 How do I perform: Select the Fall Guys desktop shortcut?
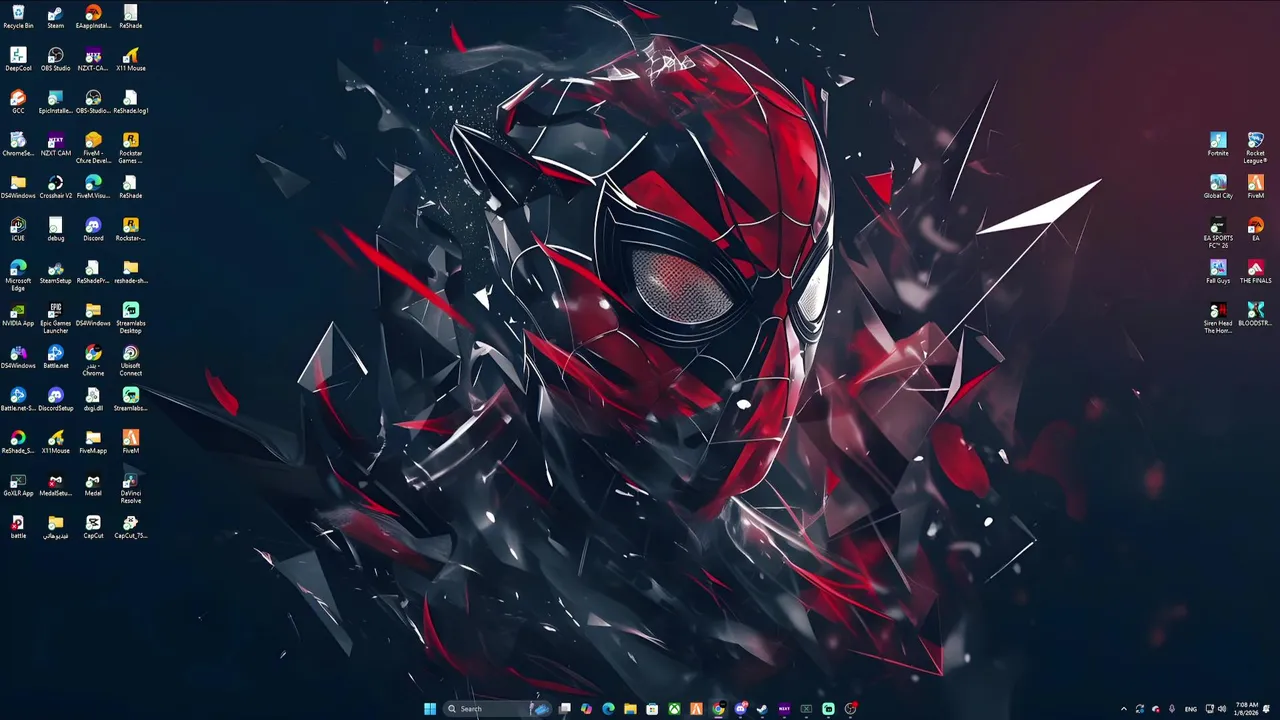click(1217, 272)
